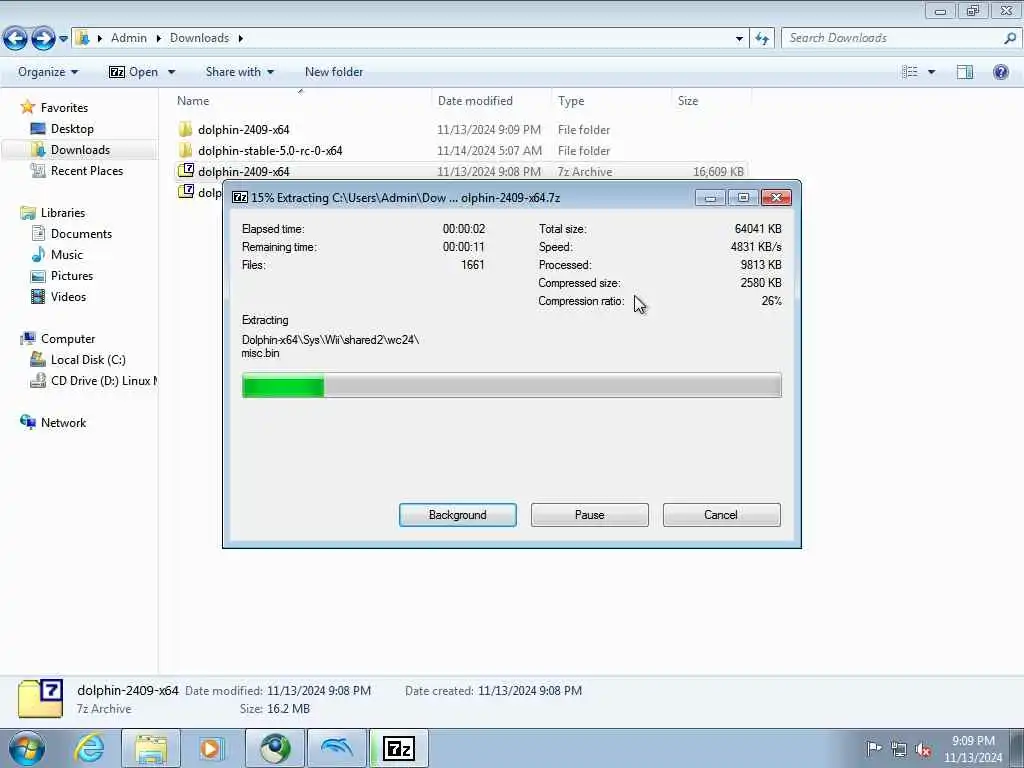Expand the view options dropdown arrow
1024x768 pixels.
coord(931,72)
